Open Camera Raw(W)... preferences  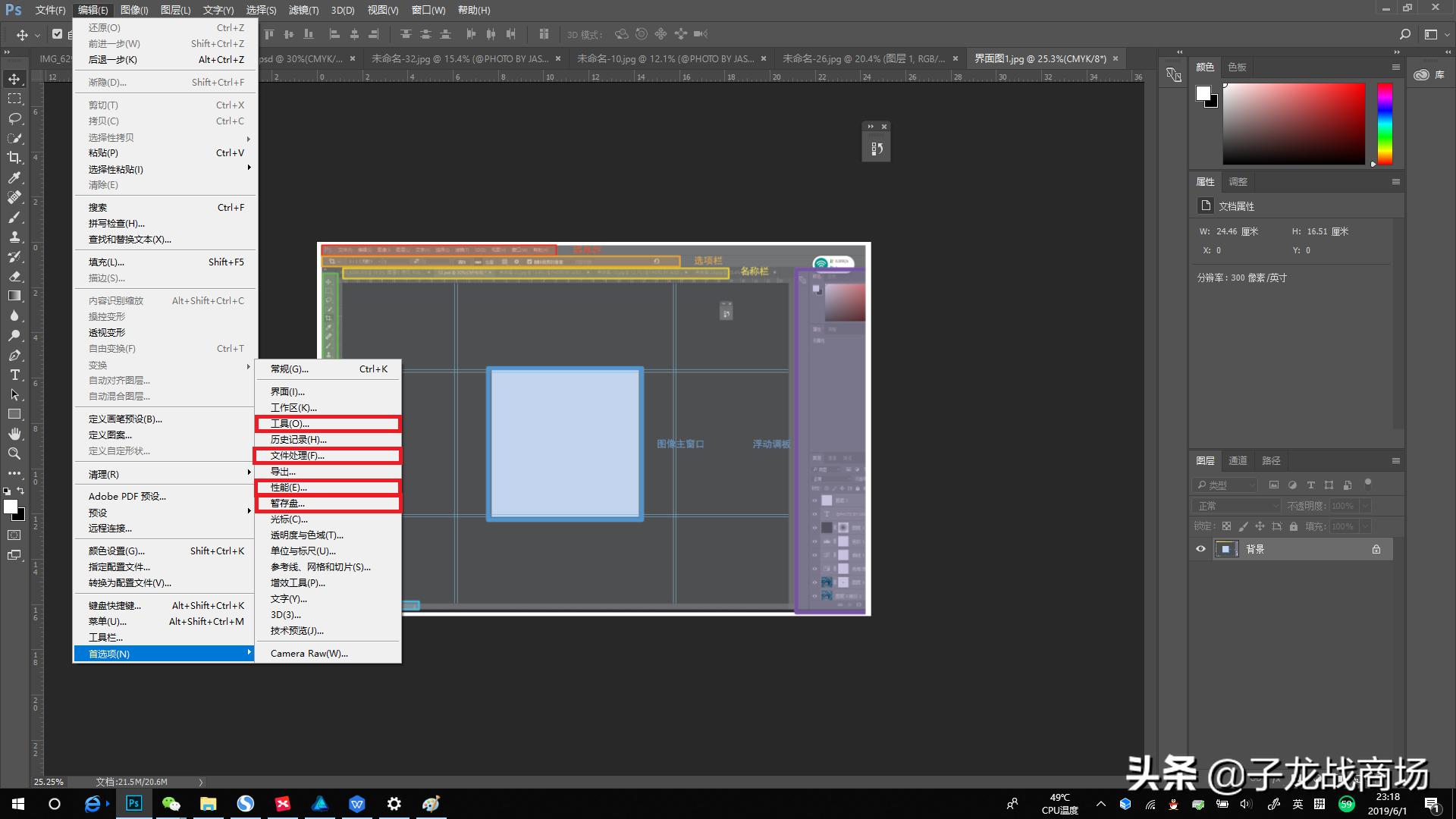coord(309,653)
